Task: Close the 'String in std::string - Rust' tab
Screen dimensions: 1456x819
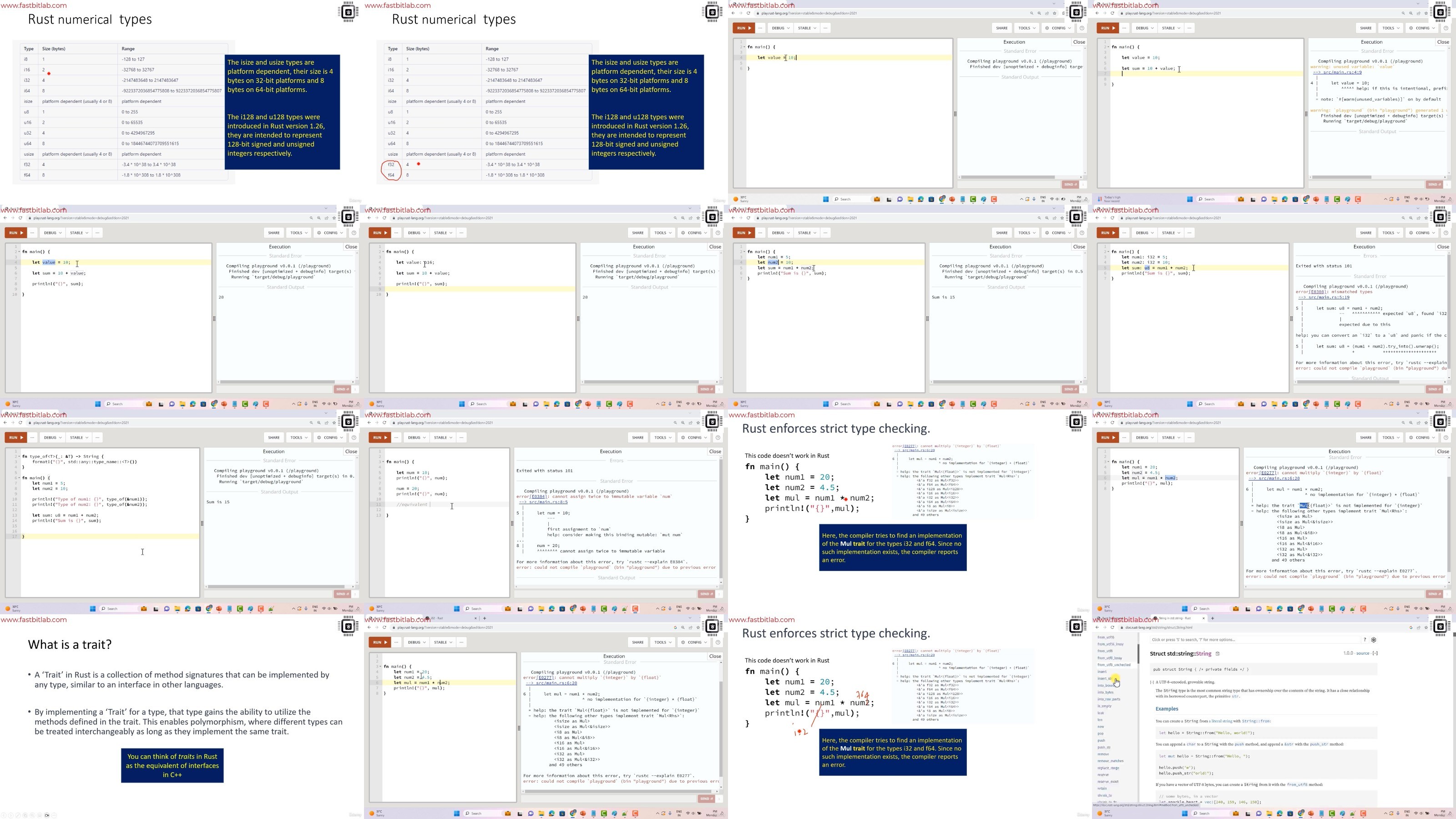Action: (x=1203, y=618)
